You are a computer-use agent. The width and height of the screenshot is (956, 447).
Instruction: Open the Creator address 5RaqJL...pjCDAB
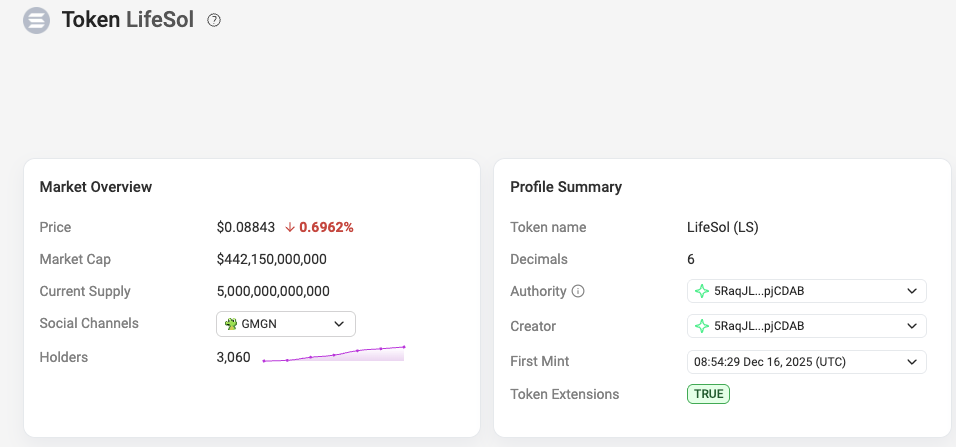click(x=759, y=326)
